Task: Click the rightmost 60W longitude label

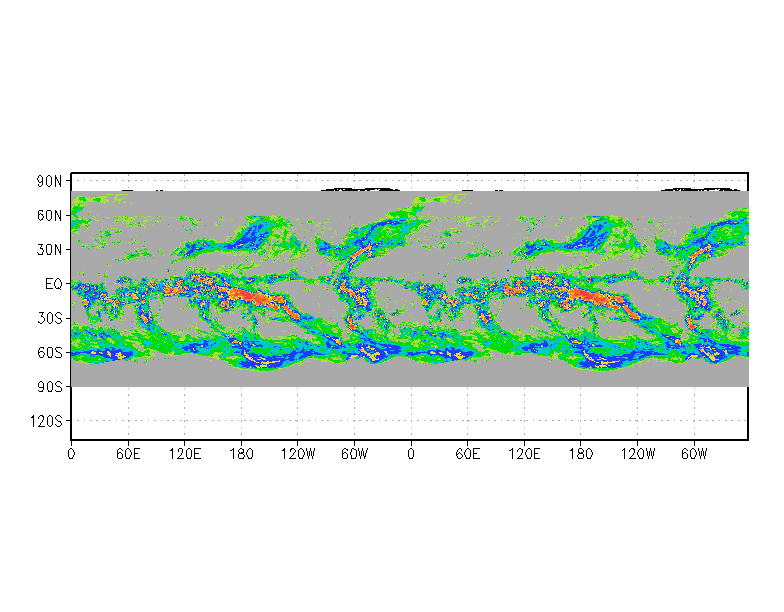Action: 694,454
